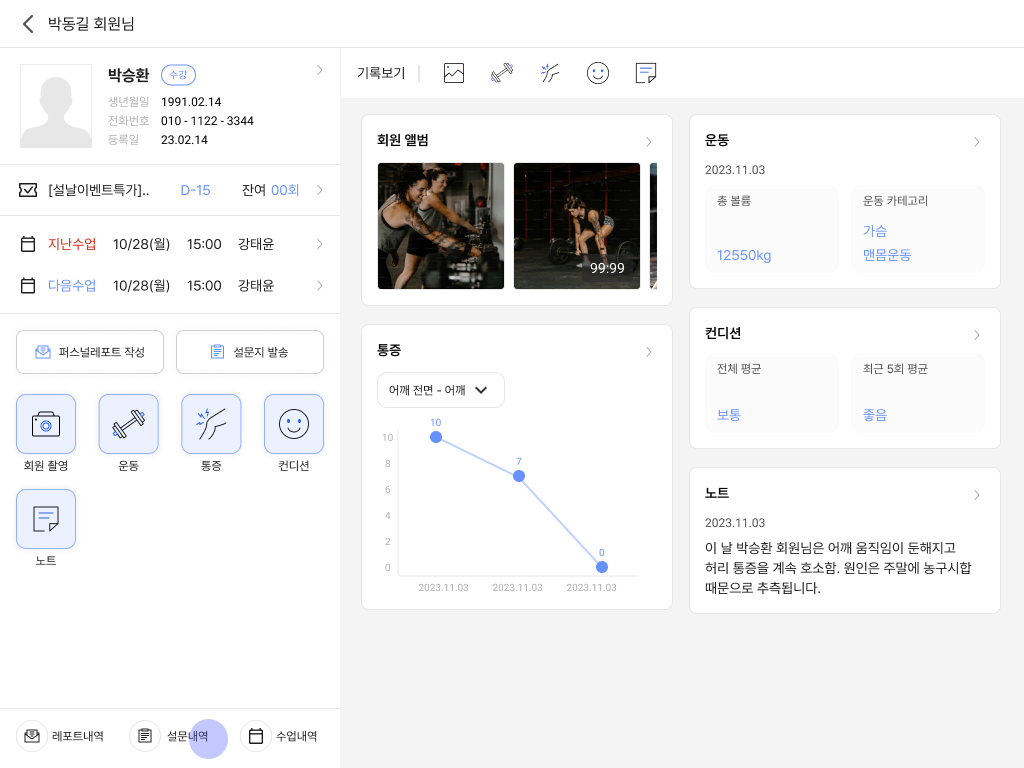Click the 운동 card date 2023.11.03
Viewport: 1024px width, 768px height.
[x=735, y=170]
